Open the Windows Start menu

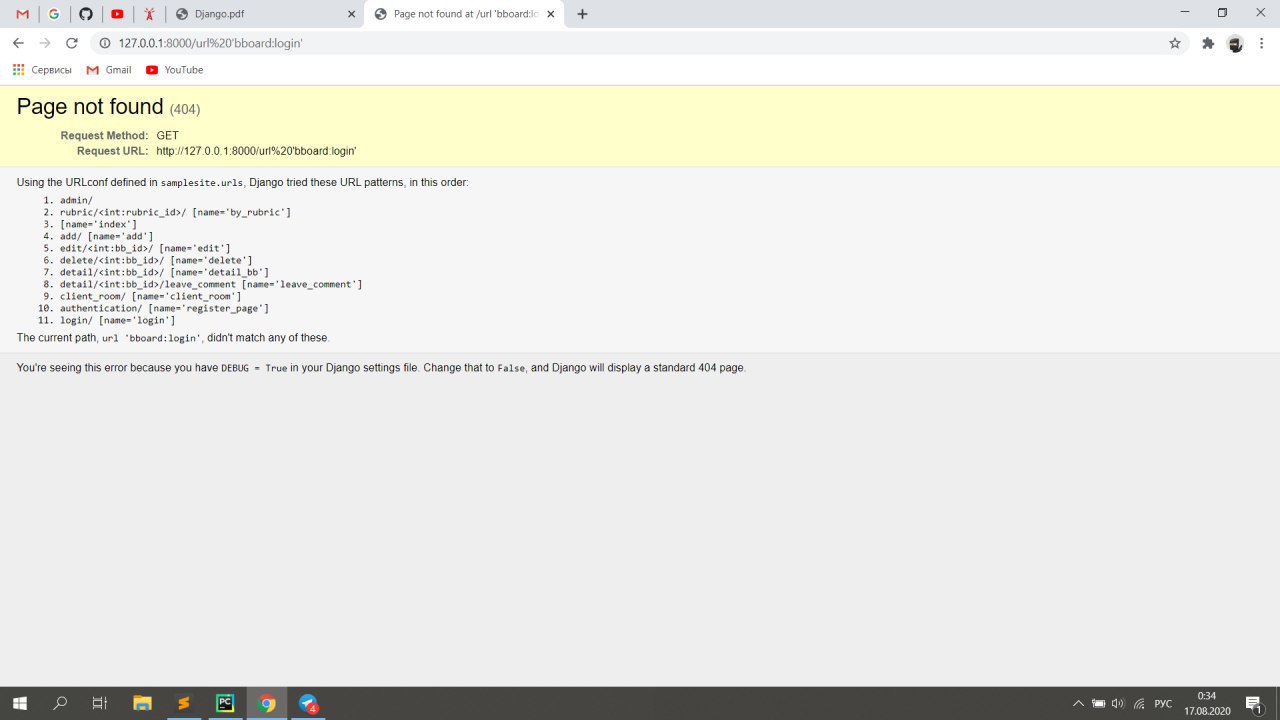pyautogui.click(x=20, y=703)
